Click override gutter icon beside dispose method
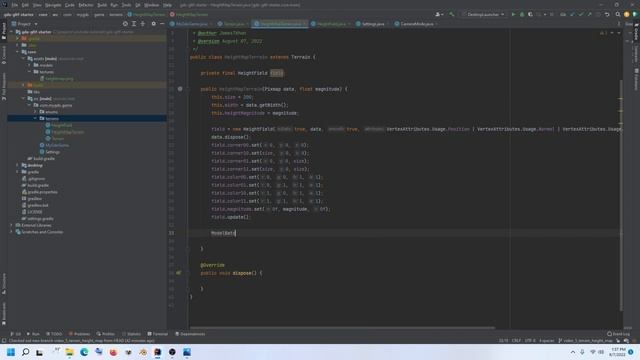 coord(179,273)
